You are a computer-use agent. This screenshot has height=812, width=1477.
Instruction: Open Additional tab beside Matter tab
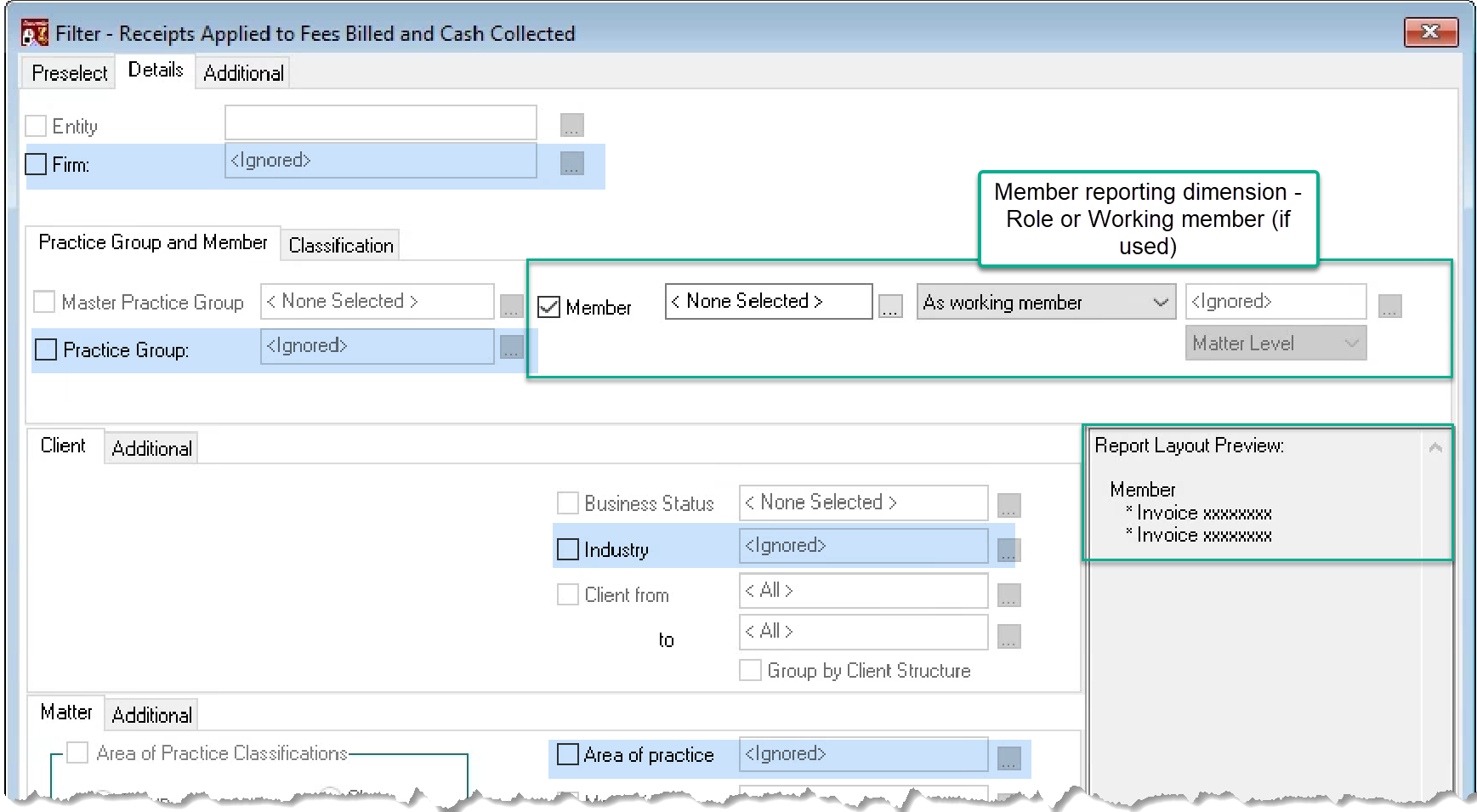[x=151, y=716]
